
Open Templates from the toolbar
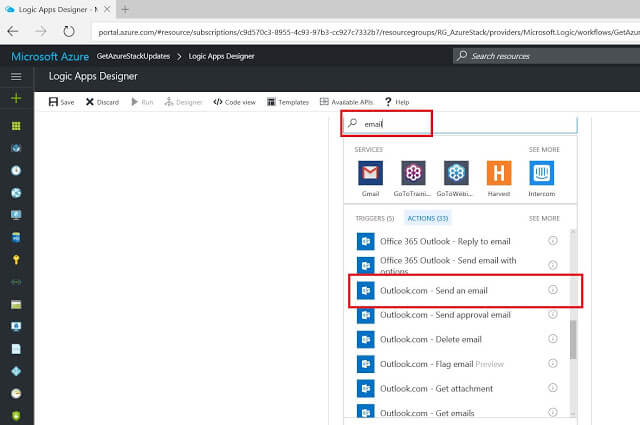(288, 102)
